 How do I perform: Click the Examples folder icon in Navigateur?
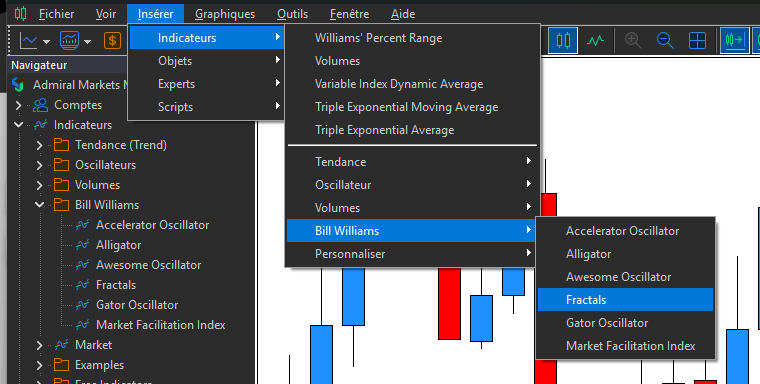pos(62,364)
